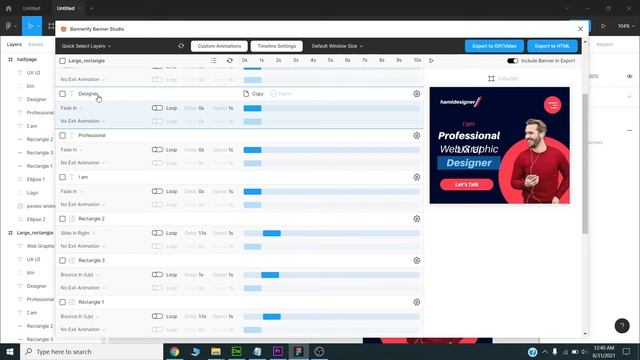Select Ellipse 1 layer in layers panel

pyautogui.click(x=36, y=179)
